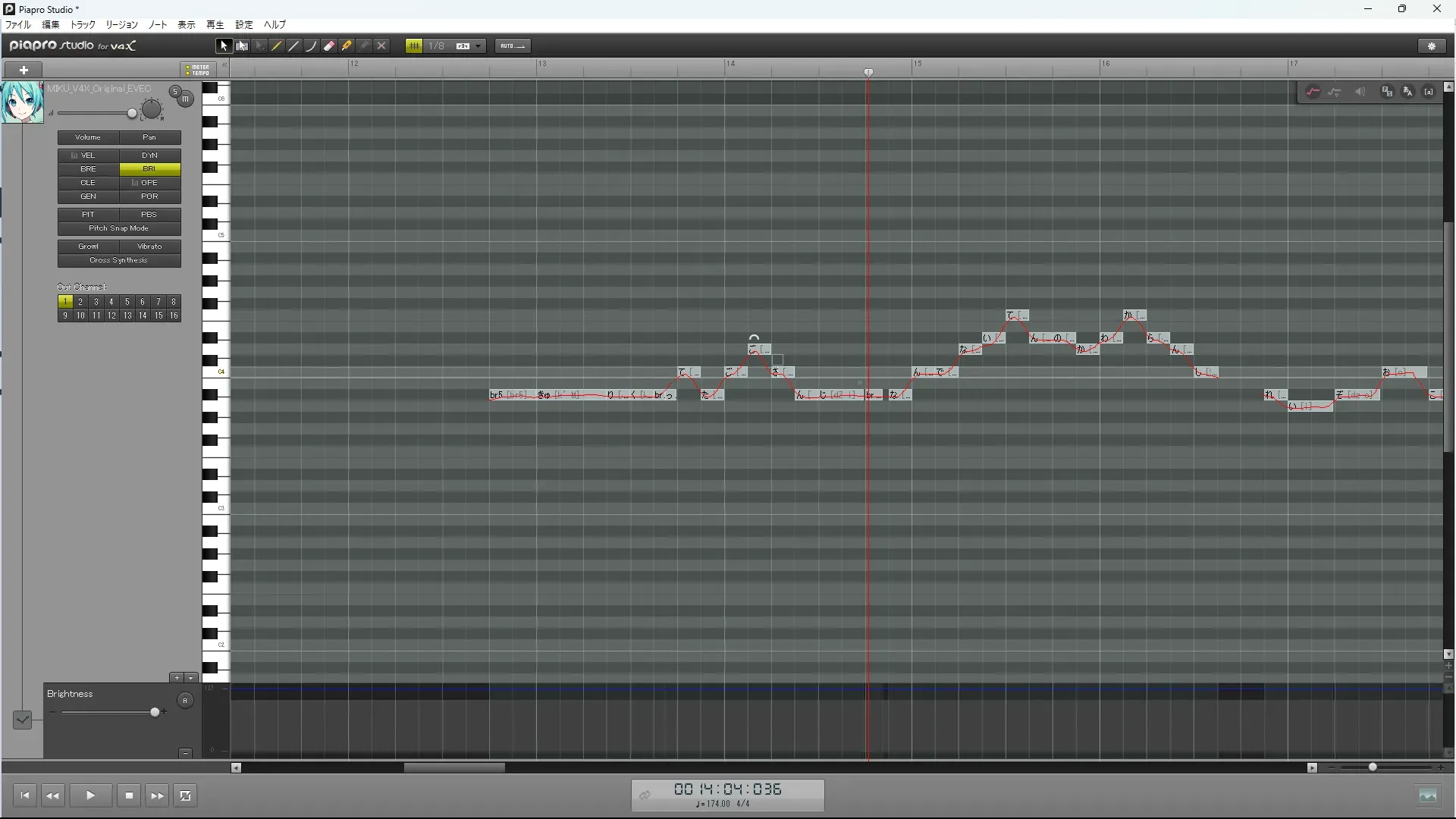
Task: Select the arrow pointer tool
Action: point(224,46)
